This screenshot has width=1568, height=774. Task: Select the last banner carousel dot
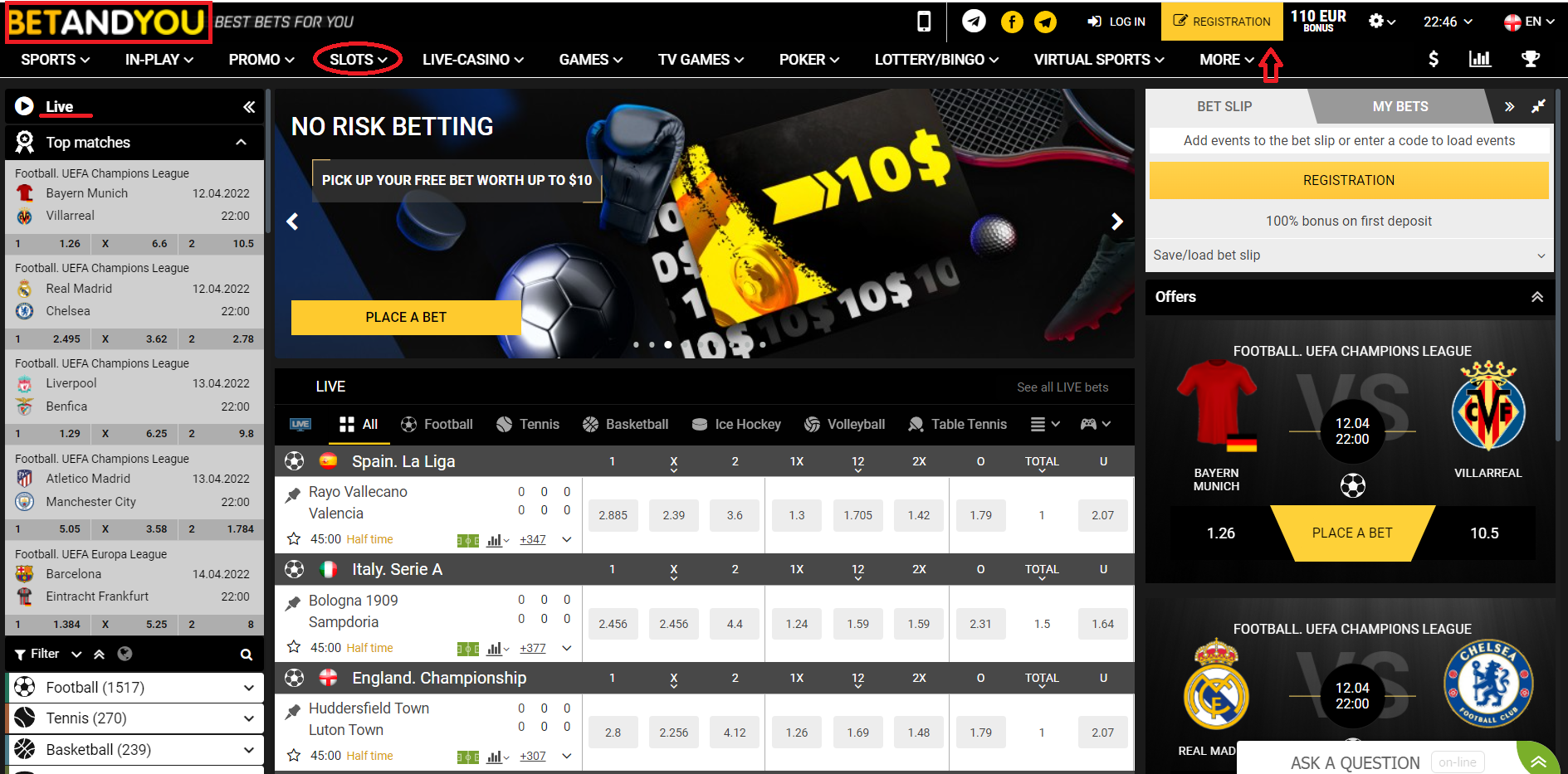[763, 344]
